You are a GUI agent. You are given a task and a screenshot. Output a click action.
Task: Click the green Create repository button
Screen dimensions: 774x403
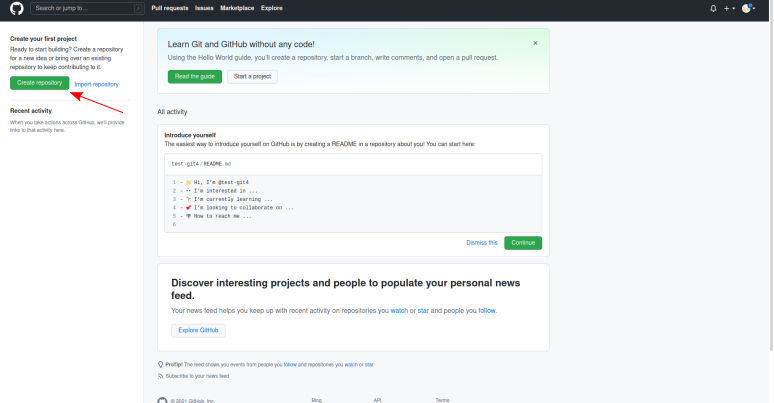click(x=40, y=83)
